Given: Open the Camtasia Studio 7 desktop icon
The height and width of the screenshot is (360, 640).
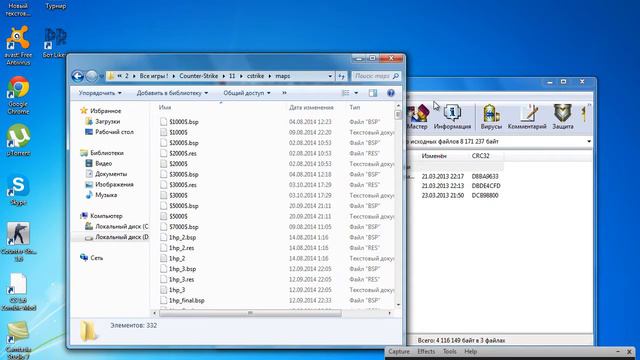Looking at the screenshot, I should click(18, 340).
